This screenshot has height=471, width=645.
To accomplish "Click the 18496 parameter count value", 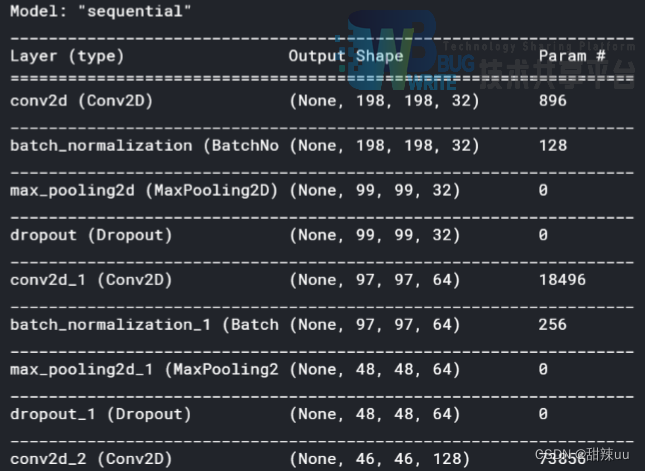I will [562, 280].
